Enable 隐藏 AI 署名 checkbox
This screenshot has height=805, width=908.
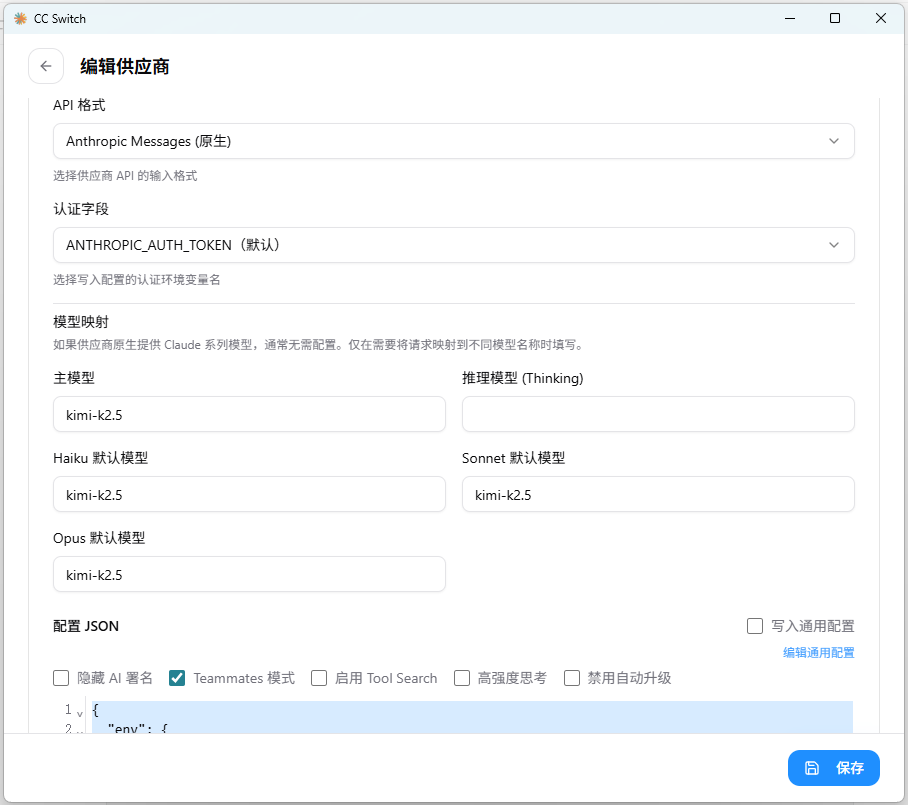(62, 678)
